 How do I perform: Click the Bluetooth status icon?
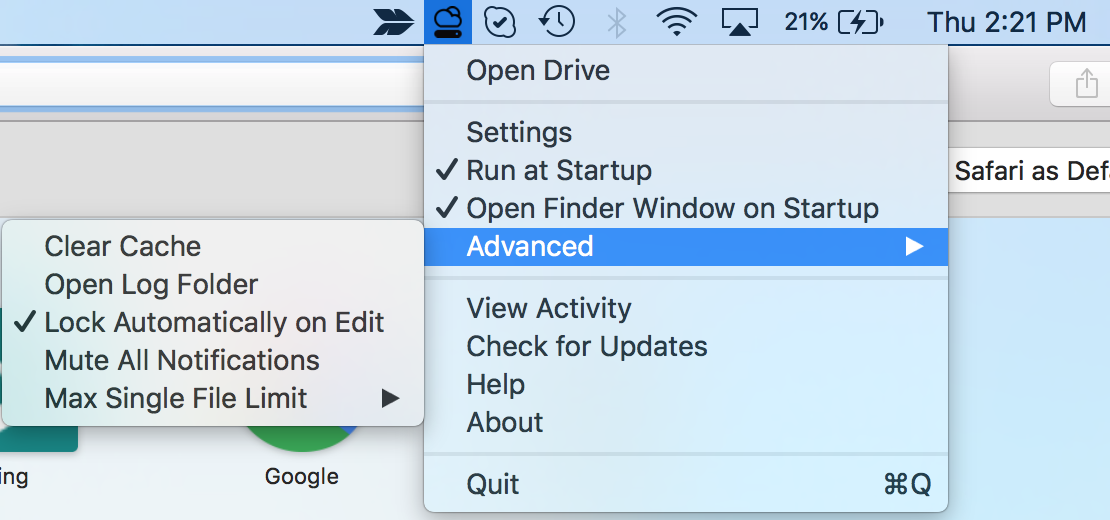tap(617, 22)
